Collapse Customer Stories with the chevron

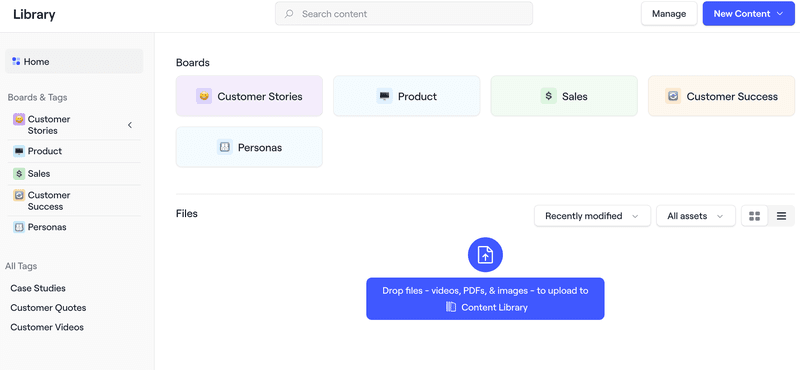(130, 125)
